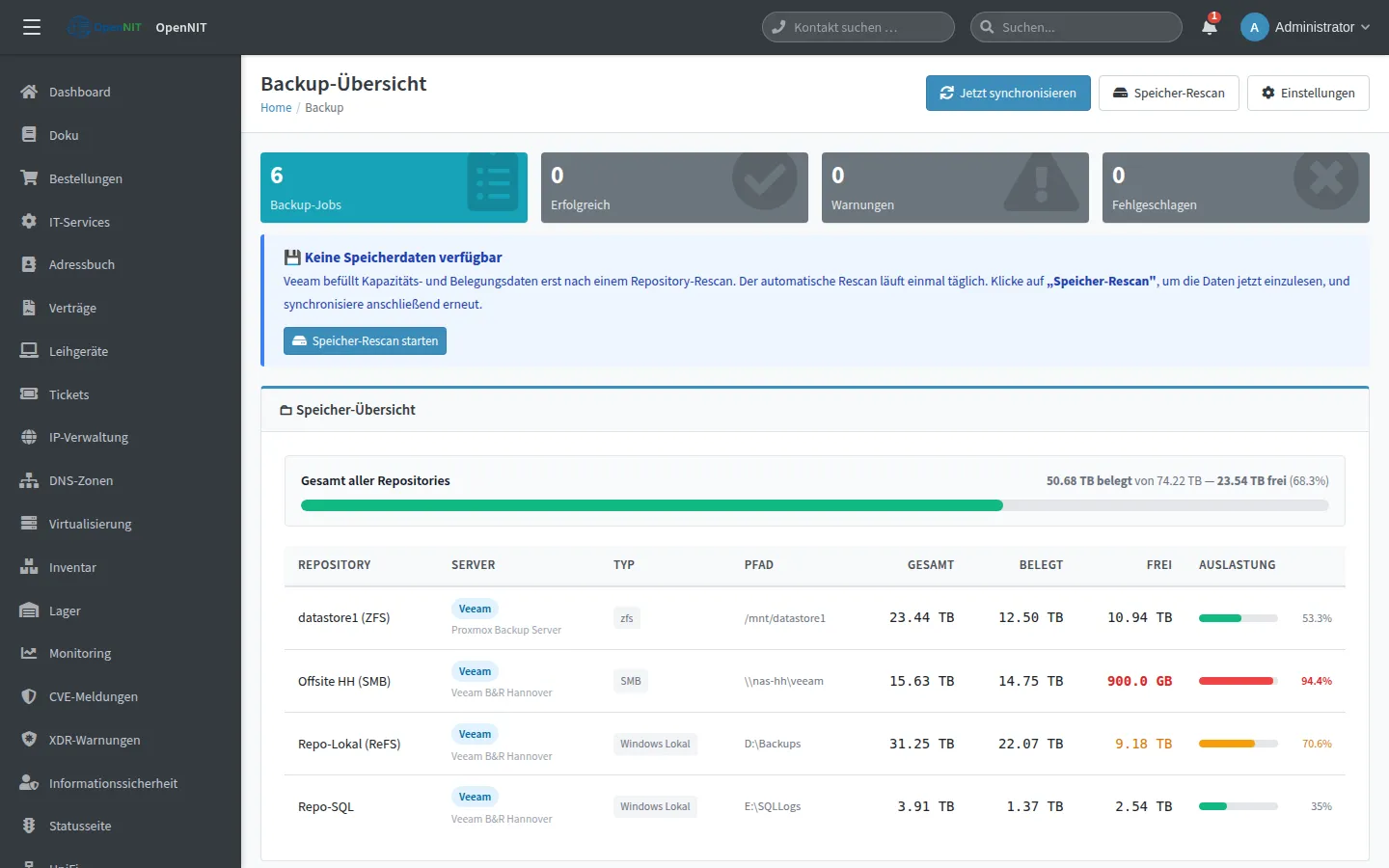Image resolution: width=1389 pixels, height=868 pixels.
Task: Click the Leihgeräte laptop icon
Action: [29, 351]
